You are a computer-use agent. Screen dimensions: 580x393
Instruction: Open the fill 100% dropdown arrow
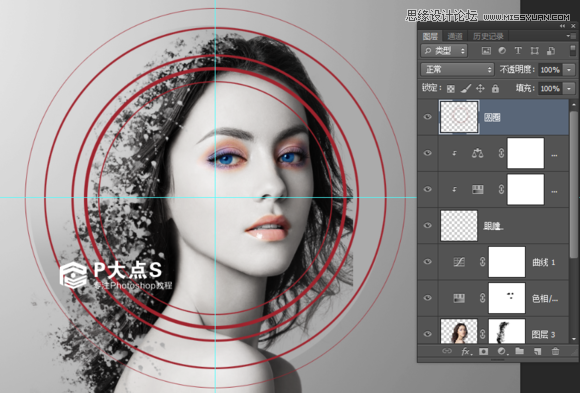569,88
